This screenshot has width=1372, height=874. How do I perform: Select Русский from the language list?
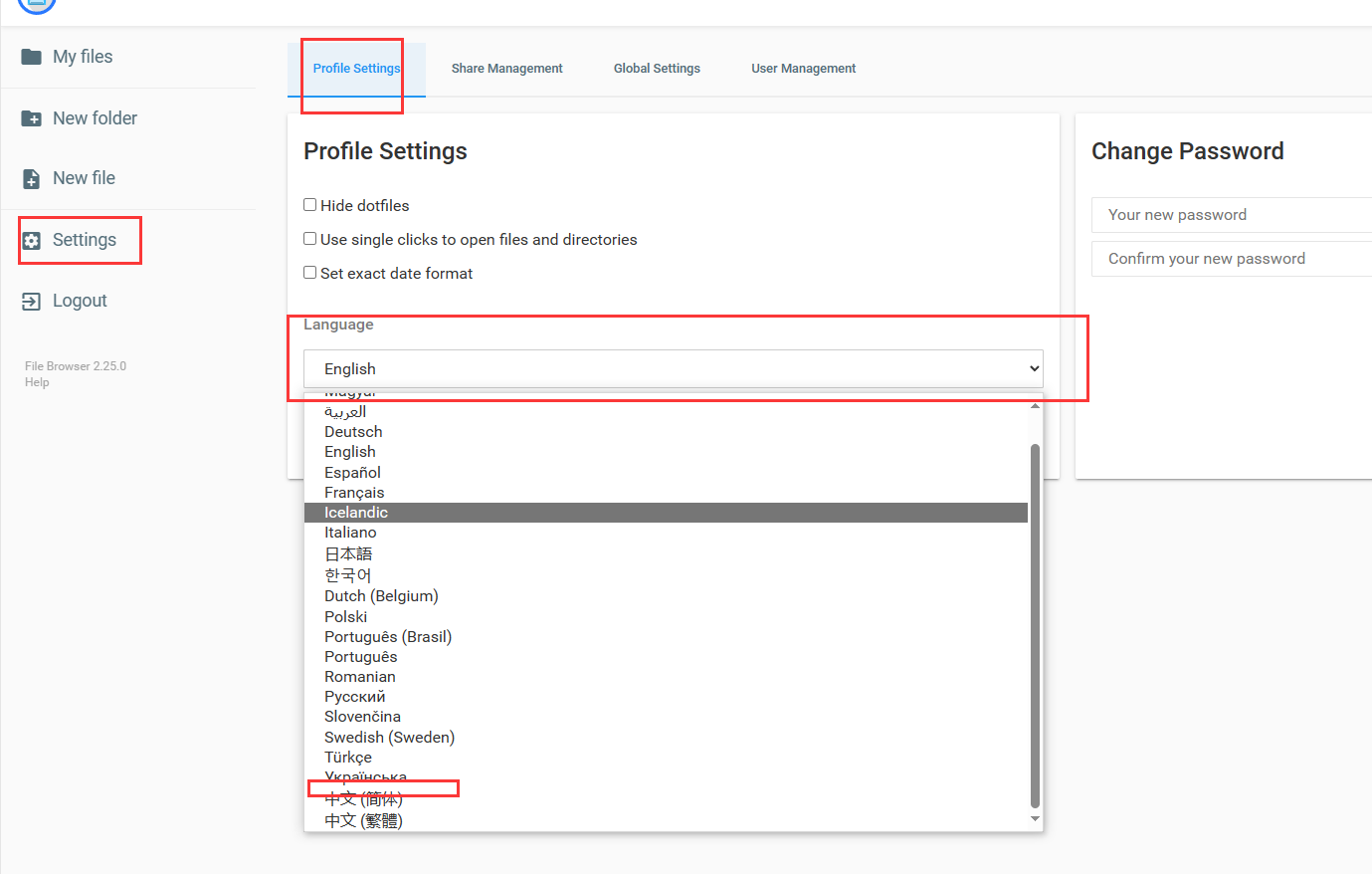tap(666, 697)
